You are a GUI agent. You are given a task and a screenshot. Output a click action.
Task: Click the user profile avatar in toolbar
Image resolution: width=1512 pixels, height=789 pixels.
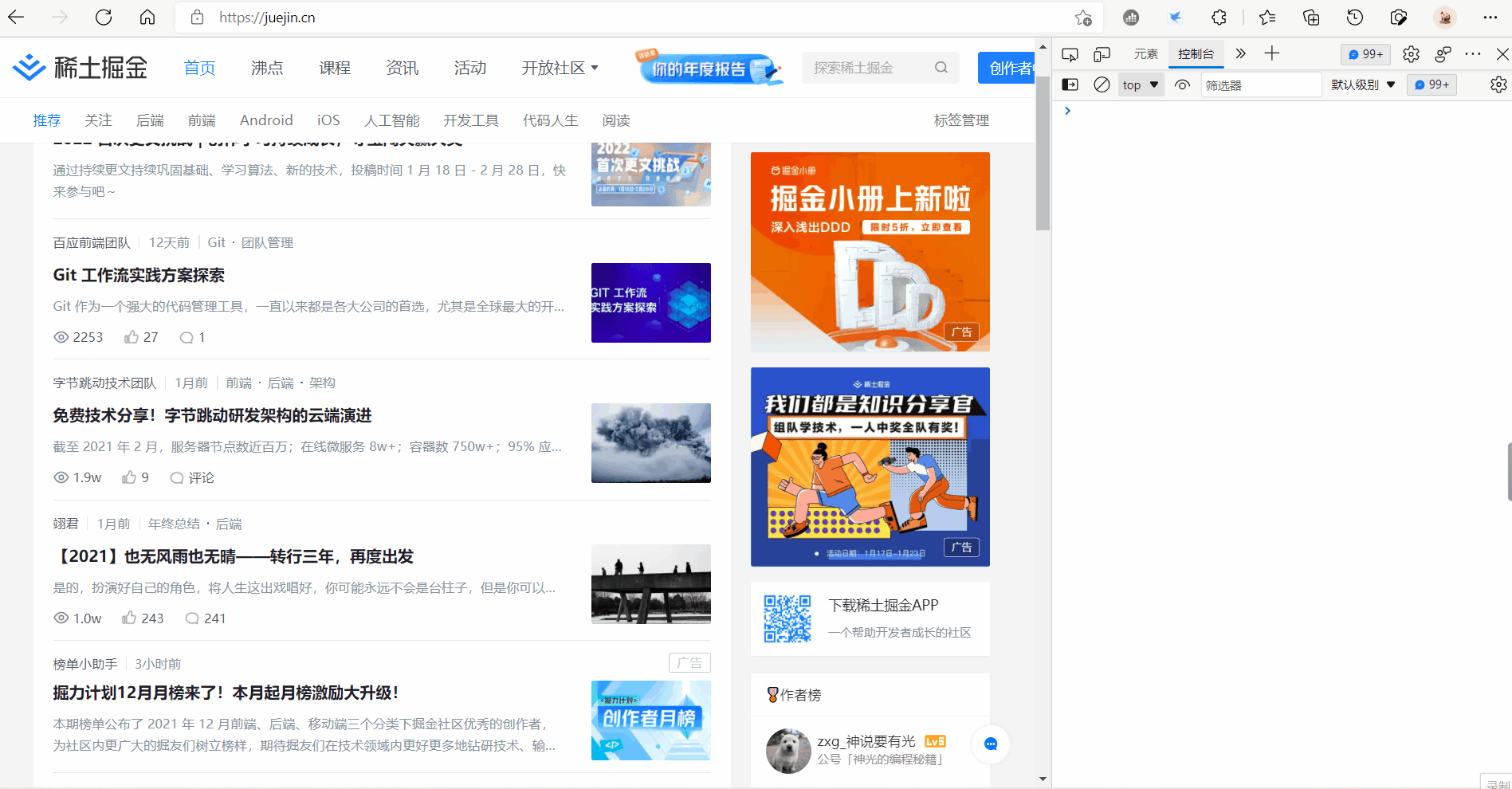(x=1445, y=18)
